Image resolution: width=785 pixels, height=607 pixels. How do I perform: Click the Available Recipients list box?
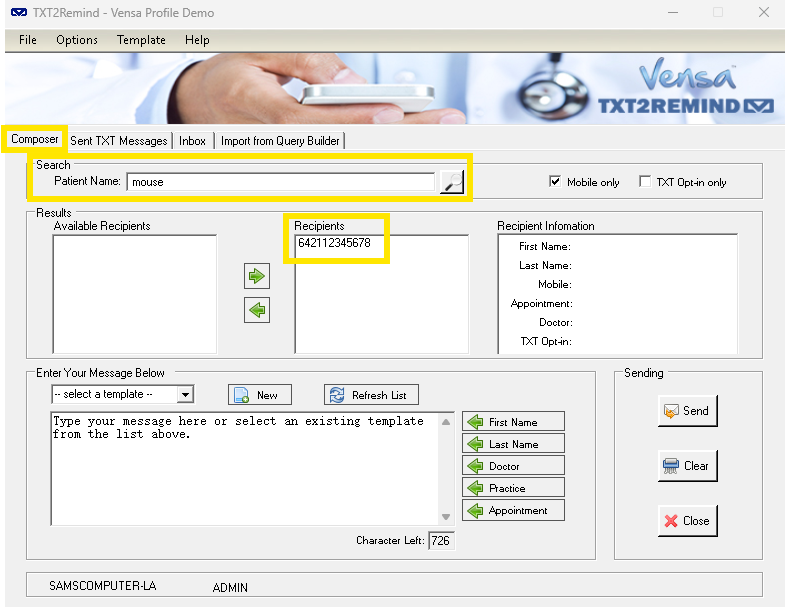(135, 294)
